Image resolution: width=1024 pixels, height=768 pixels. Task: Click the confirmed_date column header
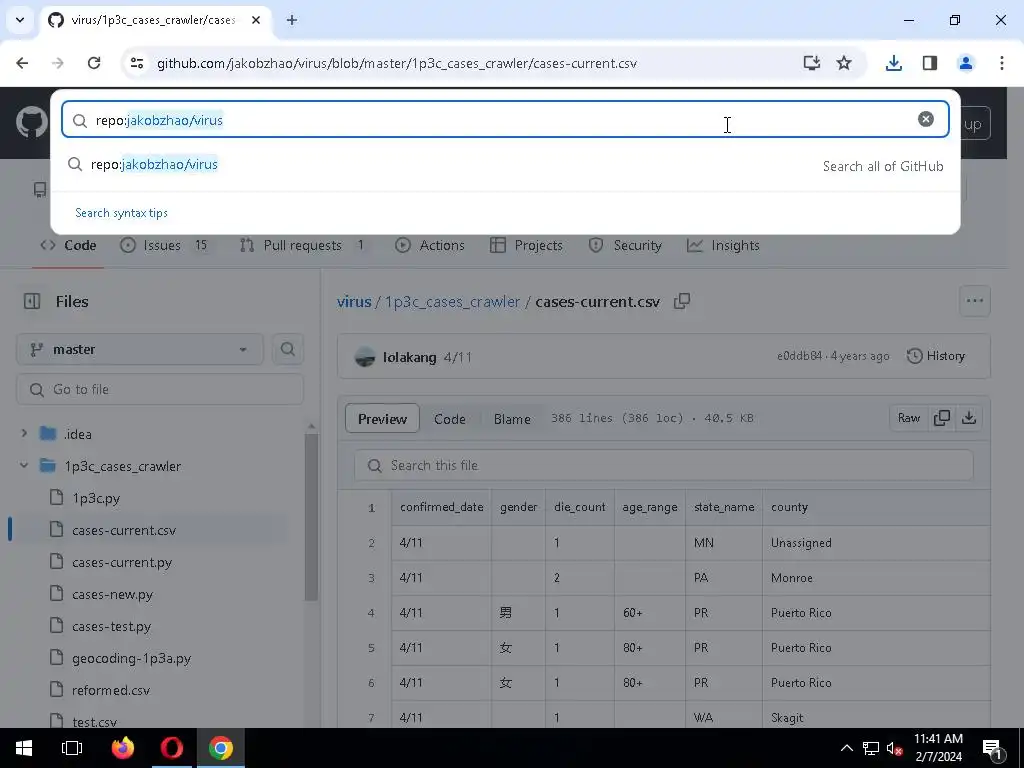click(441, 507)
